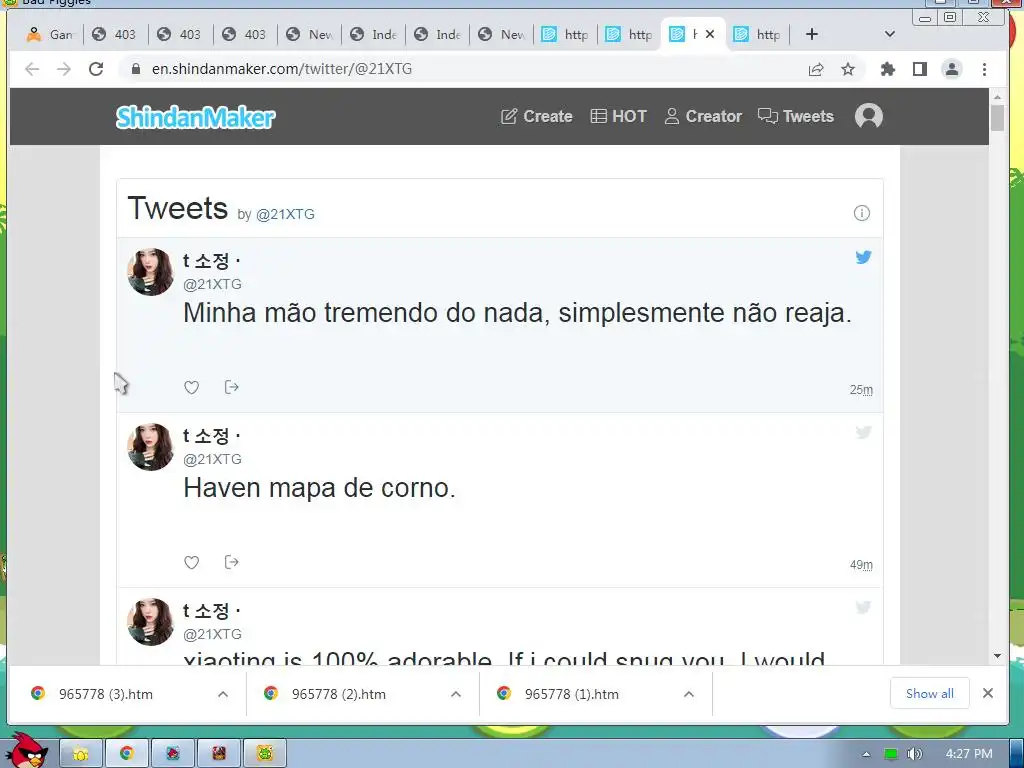Open downloaded file 965778 (2).htm
This screenshot has height=768, width=1024.
tap(338, 694)
